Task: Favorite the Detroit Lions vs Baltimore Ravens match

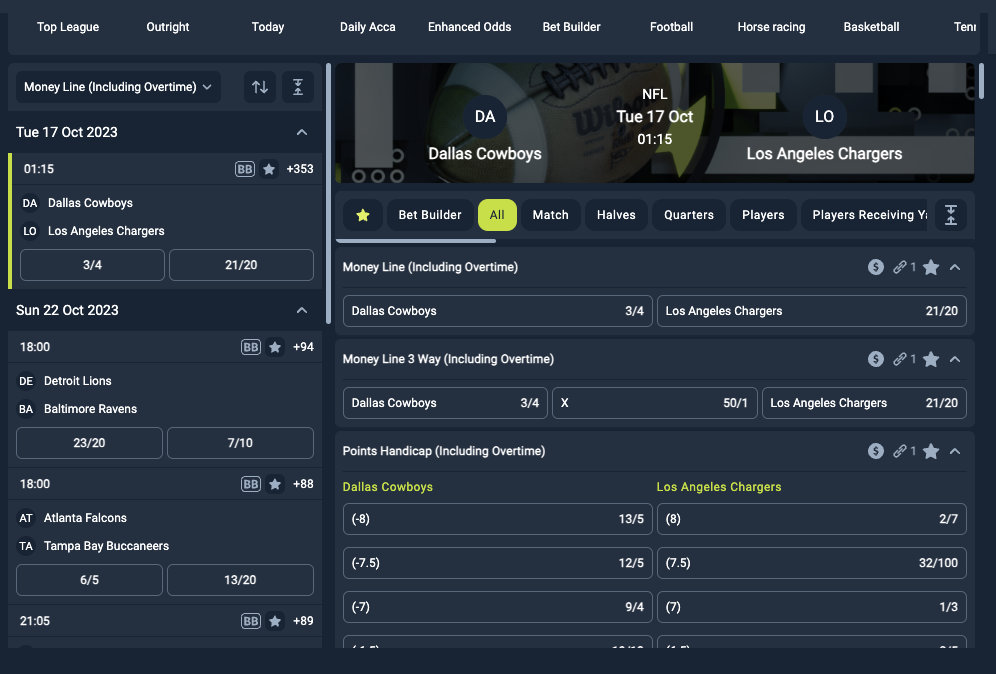Action: click(x=275, y=347)
